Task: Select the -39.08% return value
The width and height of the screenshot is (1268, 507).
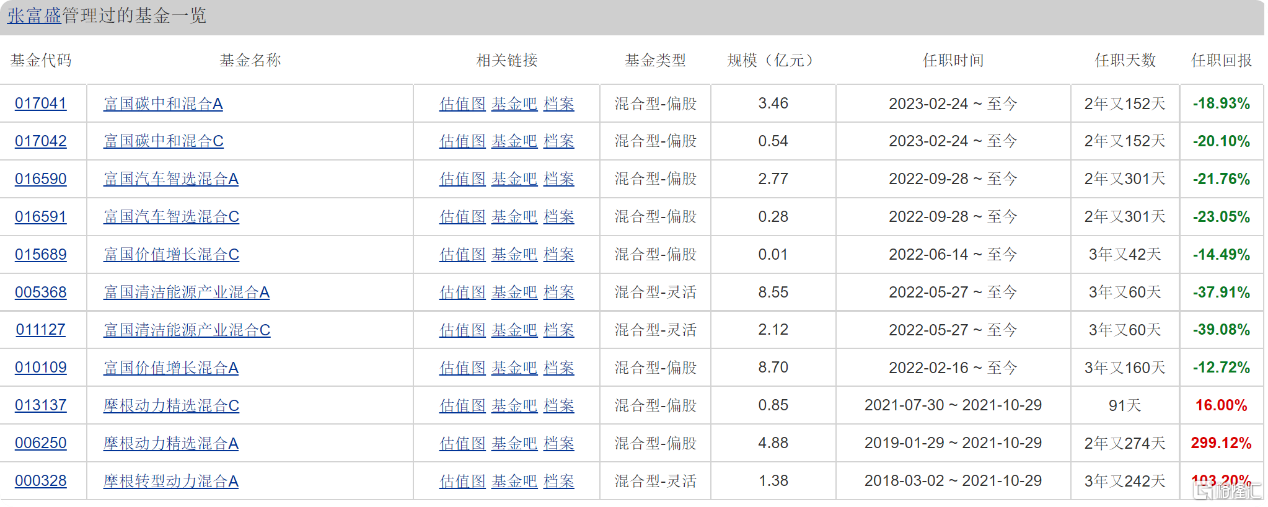Action: click(1221, 330)
